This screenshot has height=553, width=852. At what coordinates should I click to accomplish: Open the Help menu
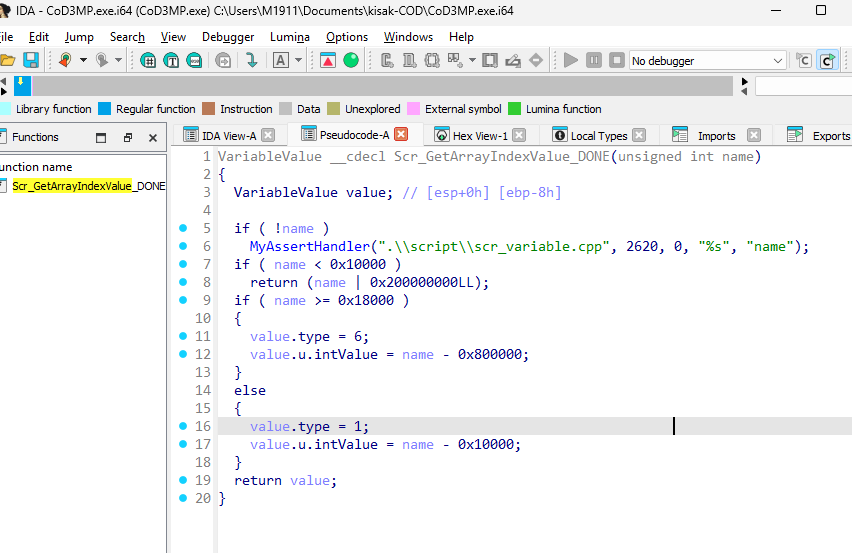(461, 37)
